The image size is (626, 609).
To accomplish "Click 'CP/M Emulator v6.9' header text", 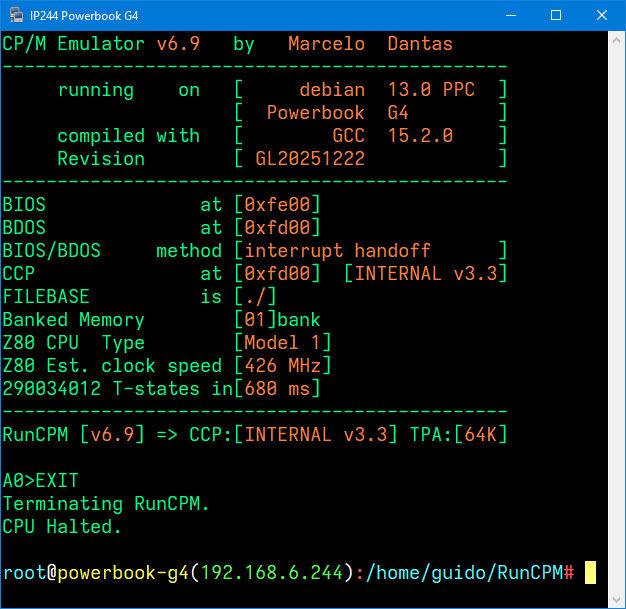I will point(101,44).
